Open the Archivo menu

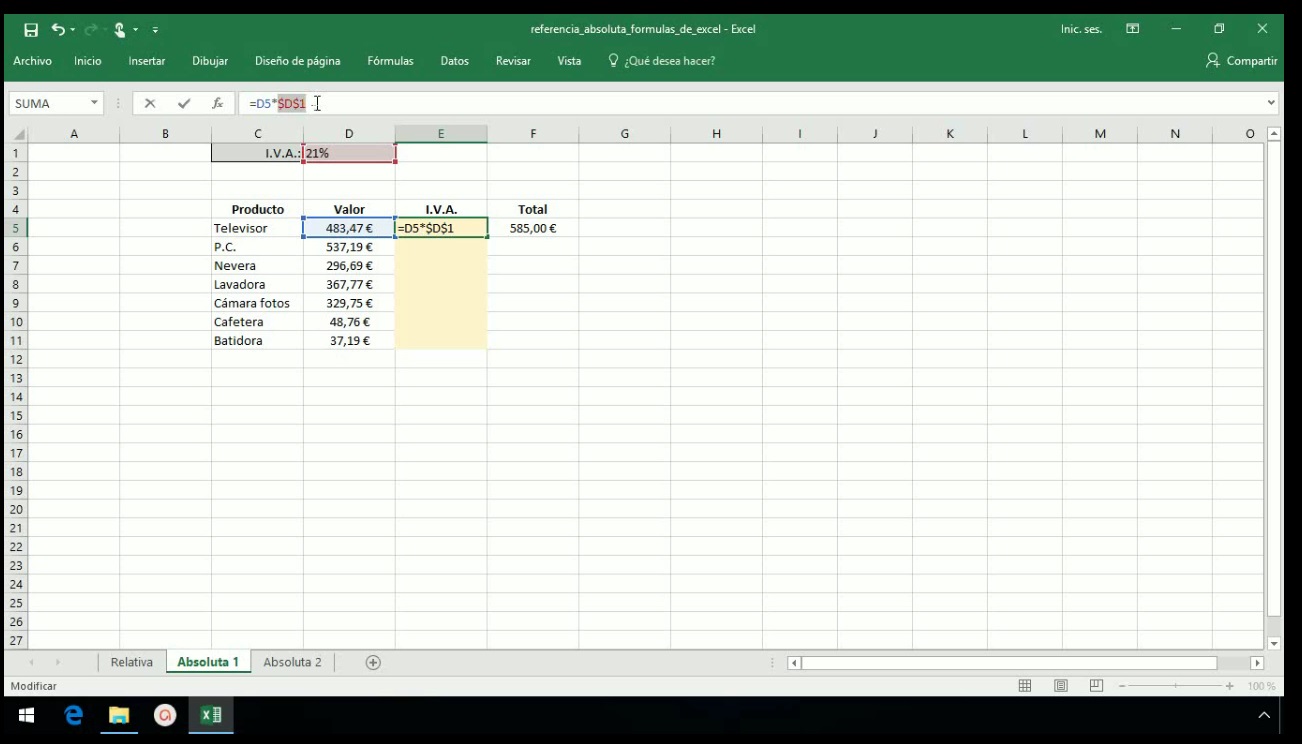32,61
